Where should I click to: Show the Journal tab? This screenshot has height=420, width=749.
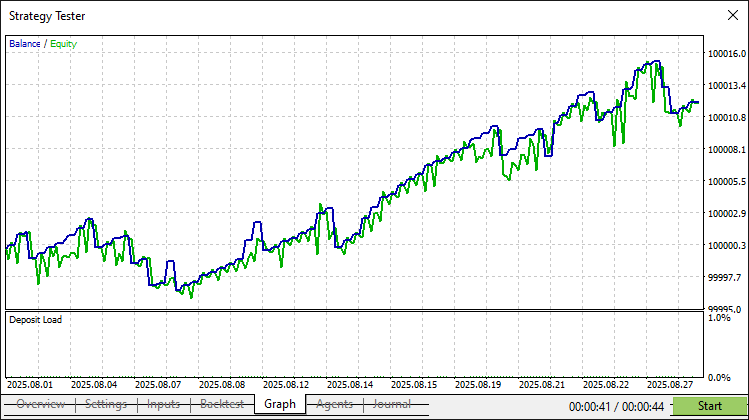point(392,404)
